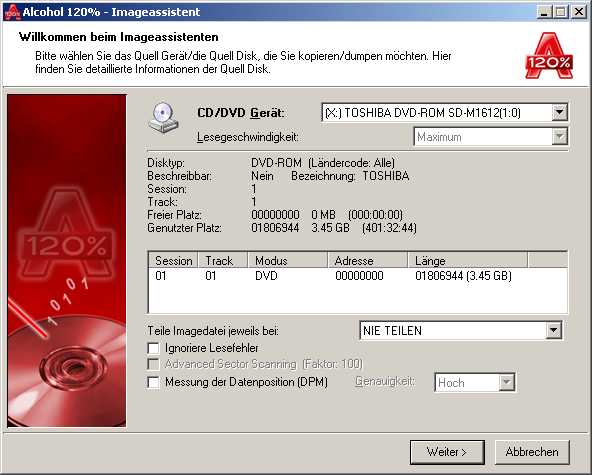Click the CD/DVD Gerät label

click(241, 113)
